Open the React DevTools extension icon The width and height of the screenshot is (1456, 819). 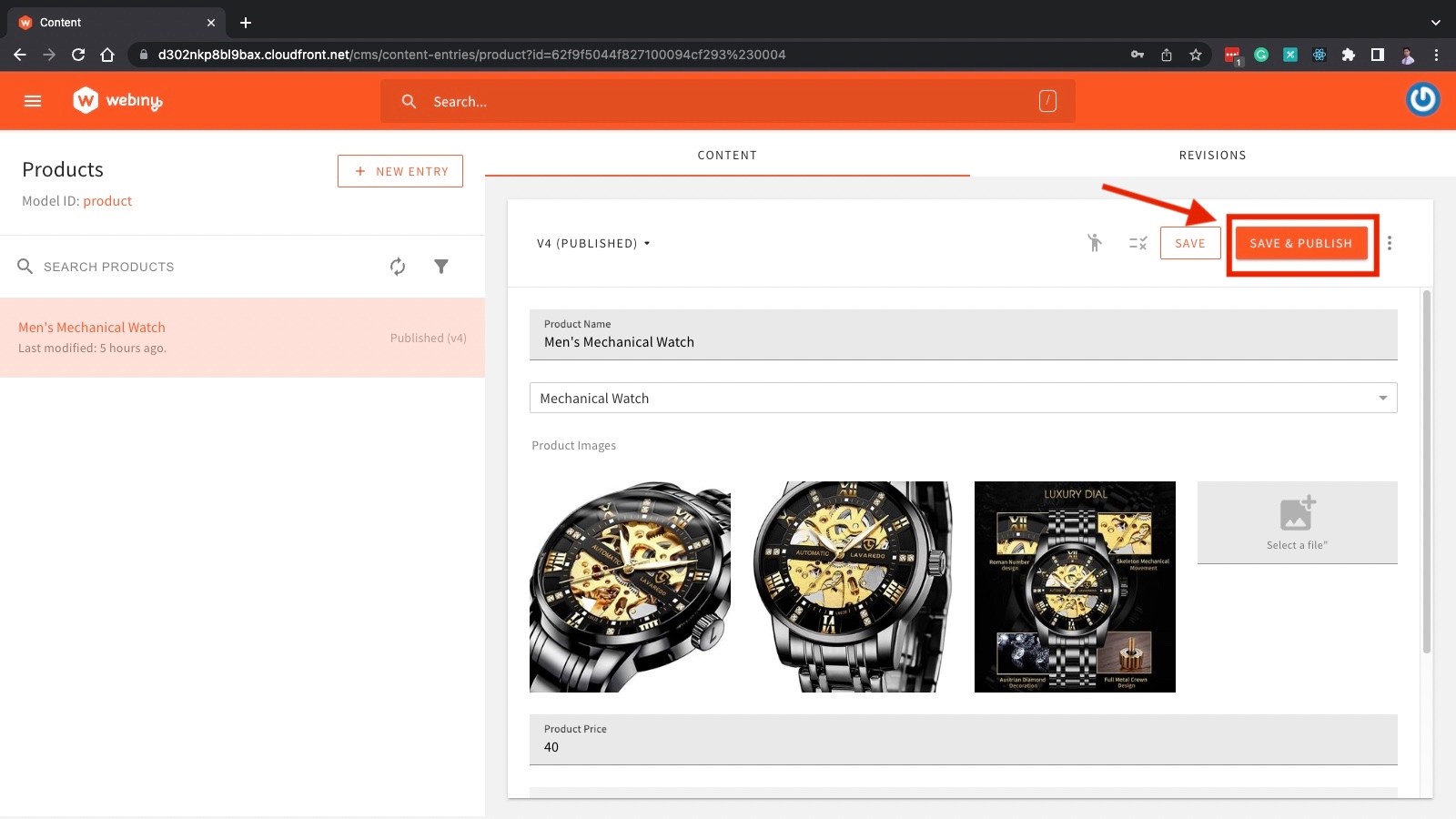pos(1318,55)
